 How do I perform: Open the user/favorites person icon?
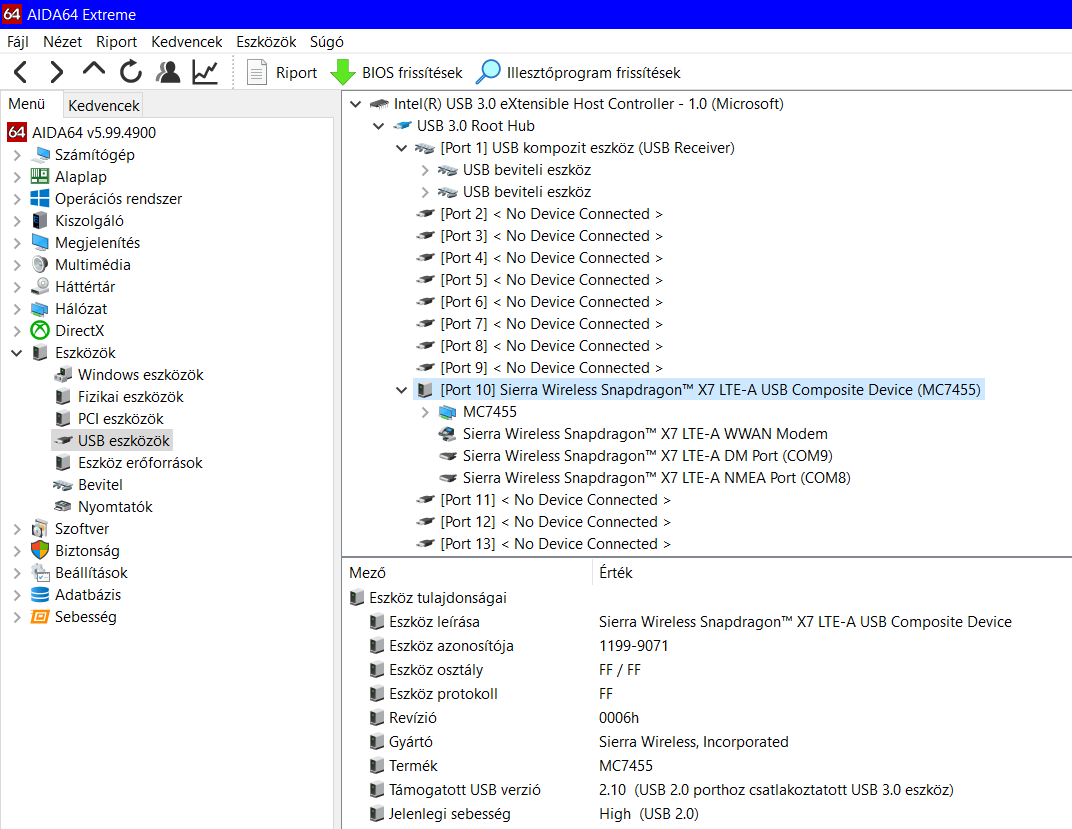[168, 72]
